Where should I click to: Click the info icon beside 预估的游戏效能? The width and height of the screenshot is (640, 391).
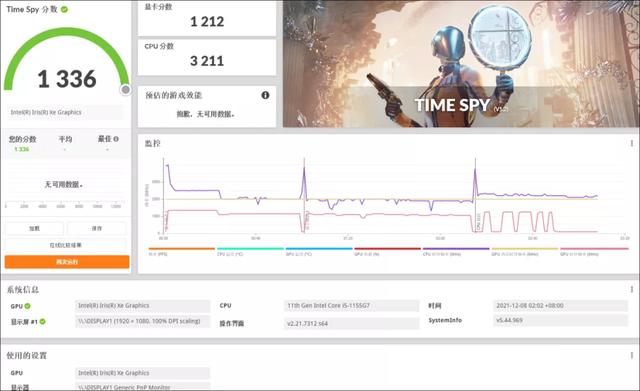tap(265, 95)
